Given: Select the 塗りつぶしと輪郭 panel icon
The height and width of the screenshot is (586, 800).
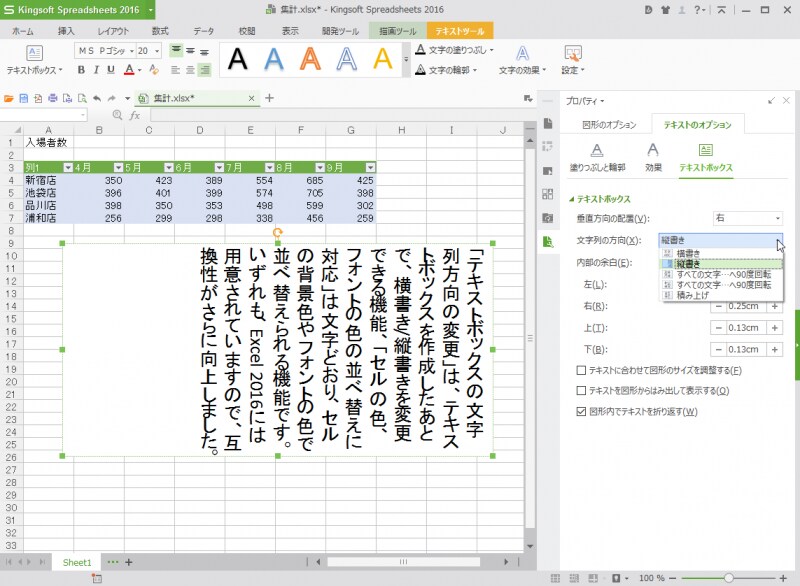Looking at the screenshot, I should [x=595, y=159].
